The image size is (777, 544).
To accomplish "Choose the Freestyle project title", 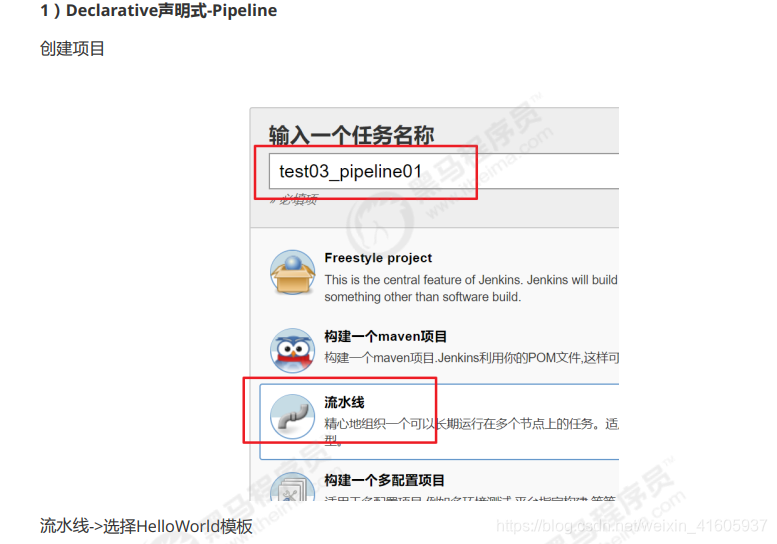I will [378, 258].
